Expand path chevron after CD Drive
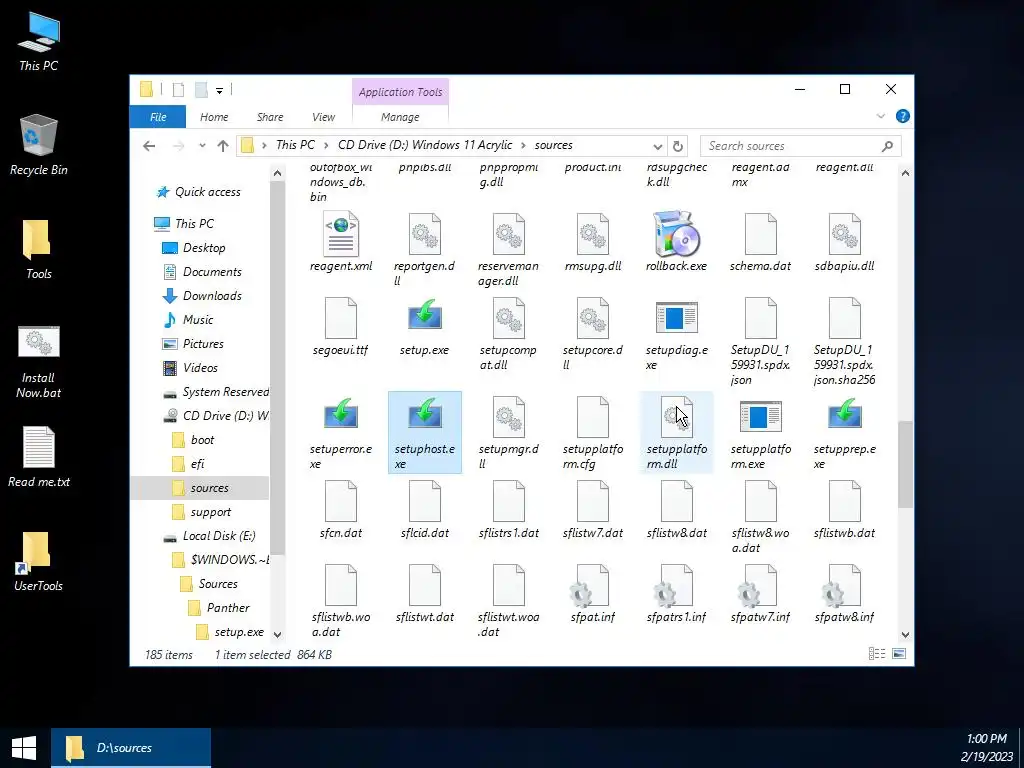Viewport: 1024px width, 768px height. click(x=524, y=146)
